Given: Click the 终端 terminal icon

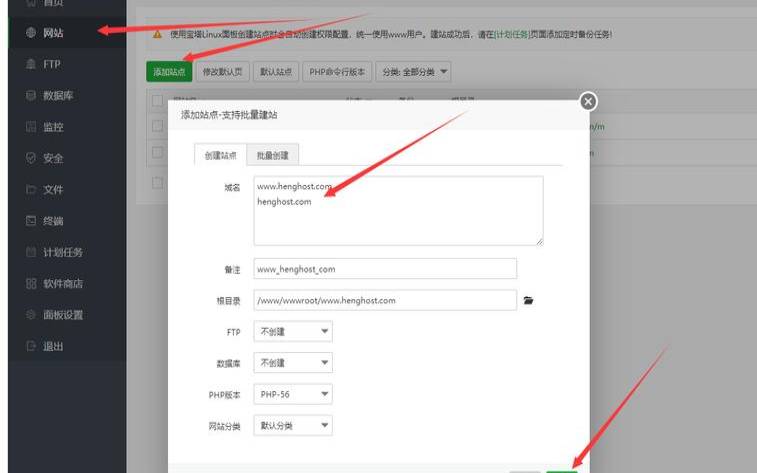Looking at the screenshot, I should [31, 221].
